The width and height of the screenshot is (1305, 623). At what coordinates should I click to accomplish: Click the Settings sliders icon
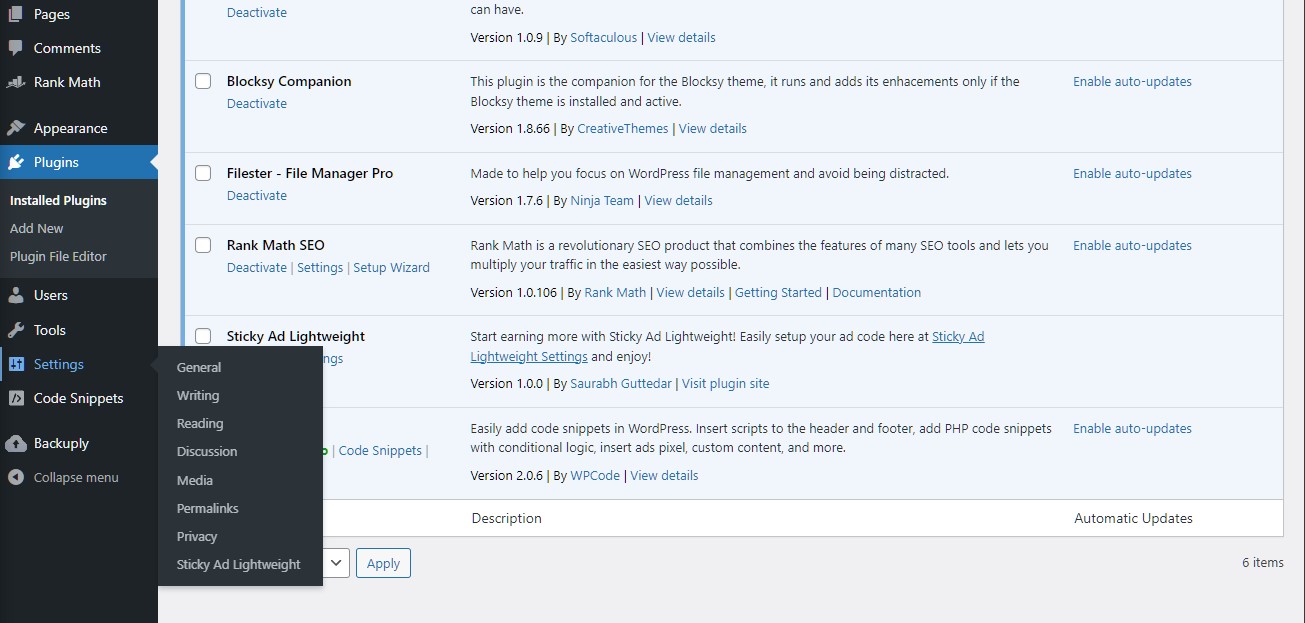[16, 364]
